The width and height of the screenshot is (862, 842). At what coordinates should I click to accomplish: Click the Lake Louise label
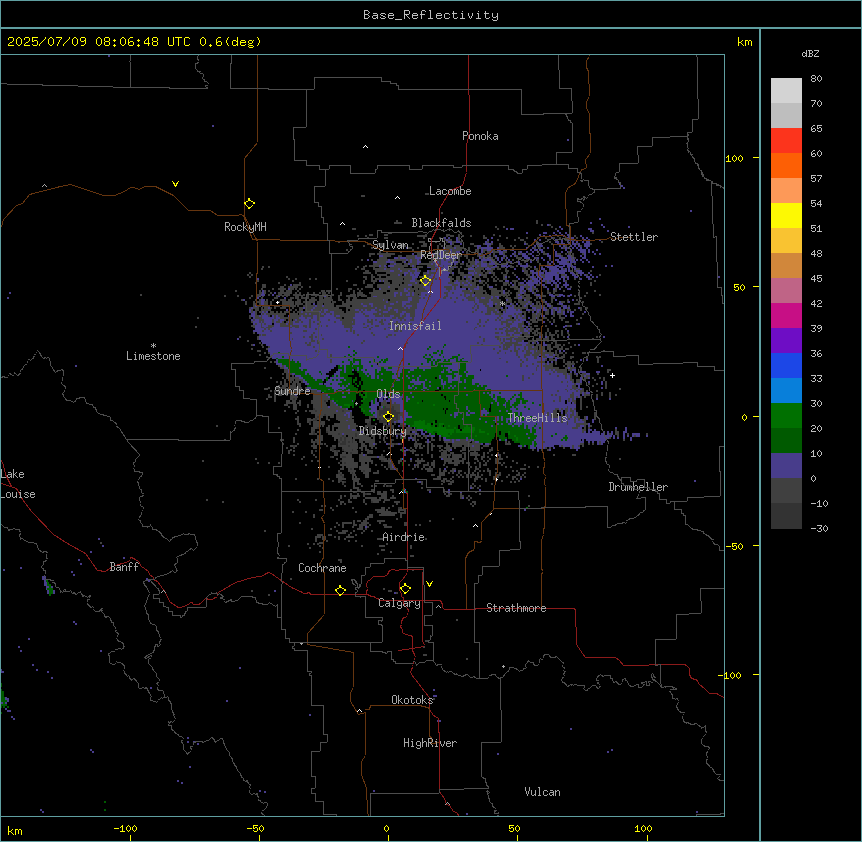pos(18,484)
